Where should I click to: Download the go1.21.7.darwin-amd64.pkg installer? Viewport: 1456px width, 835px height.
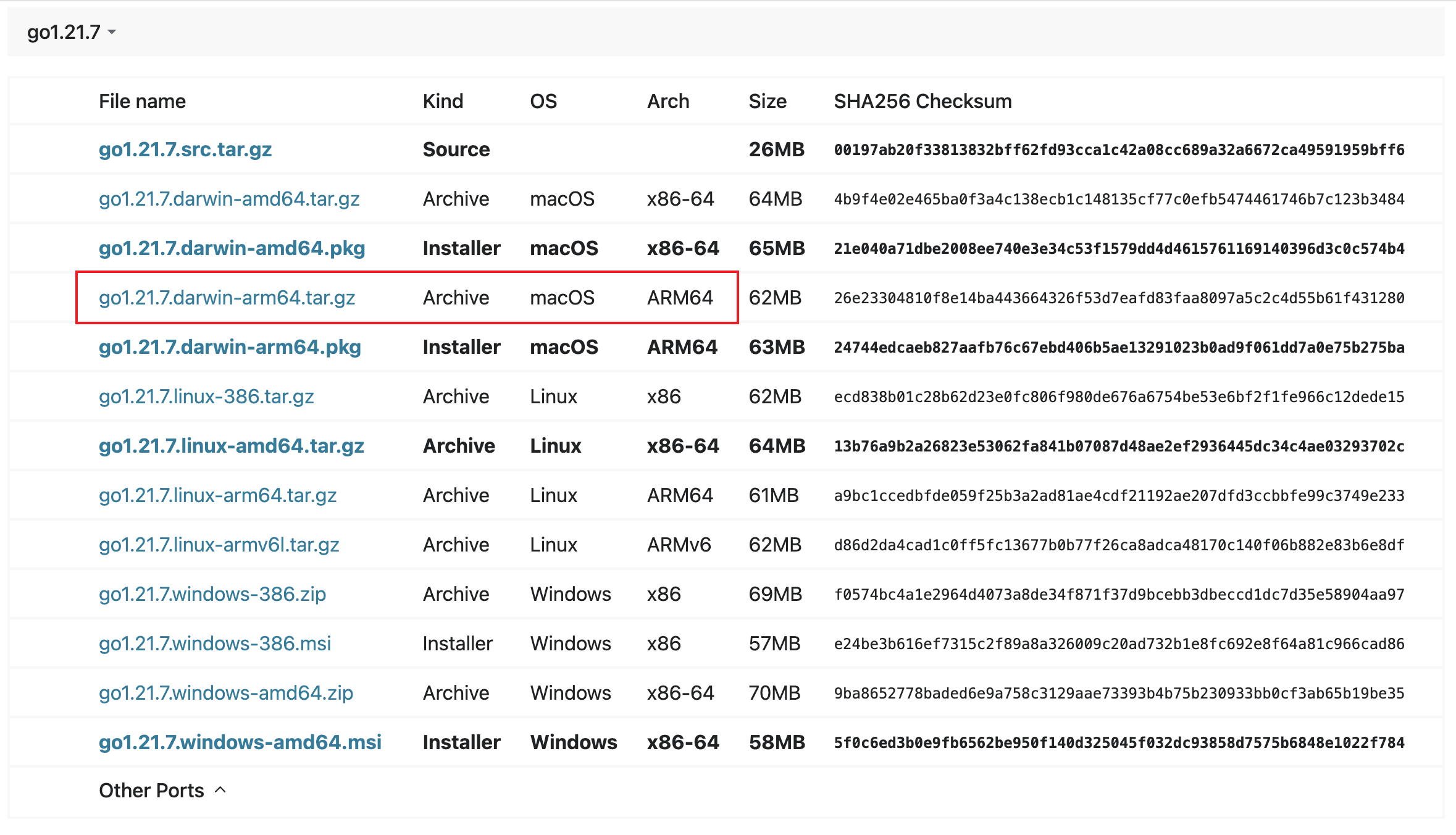point(232,248)
